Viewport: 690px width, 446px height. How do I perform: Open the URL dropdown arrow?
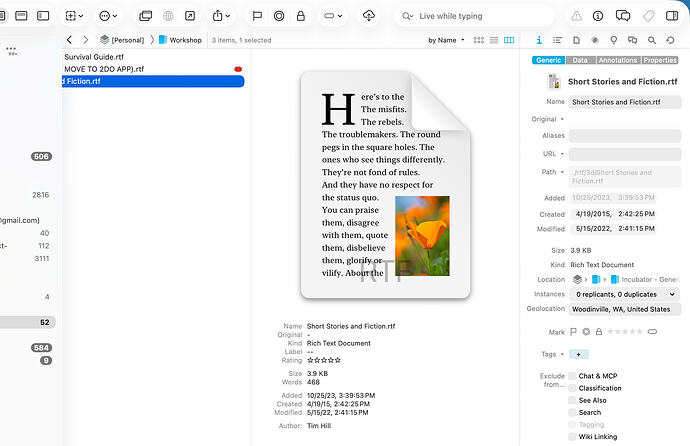point(562,154)
